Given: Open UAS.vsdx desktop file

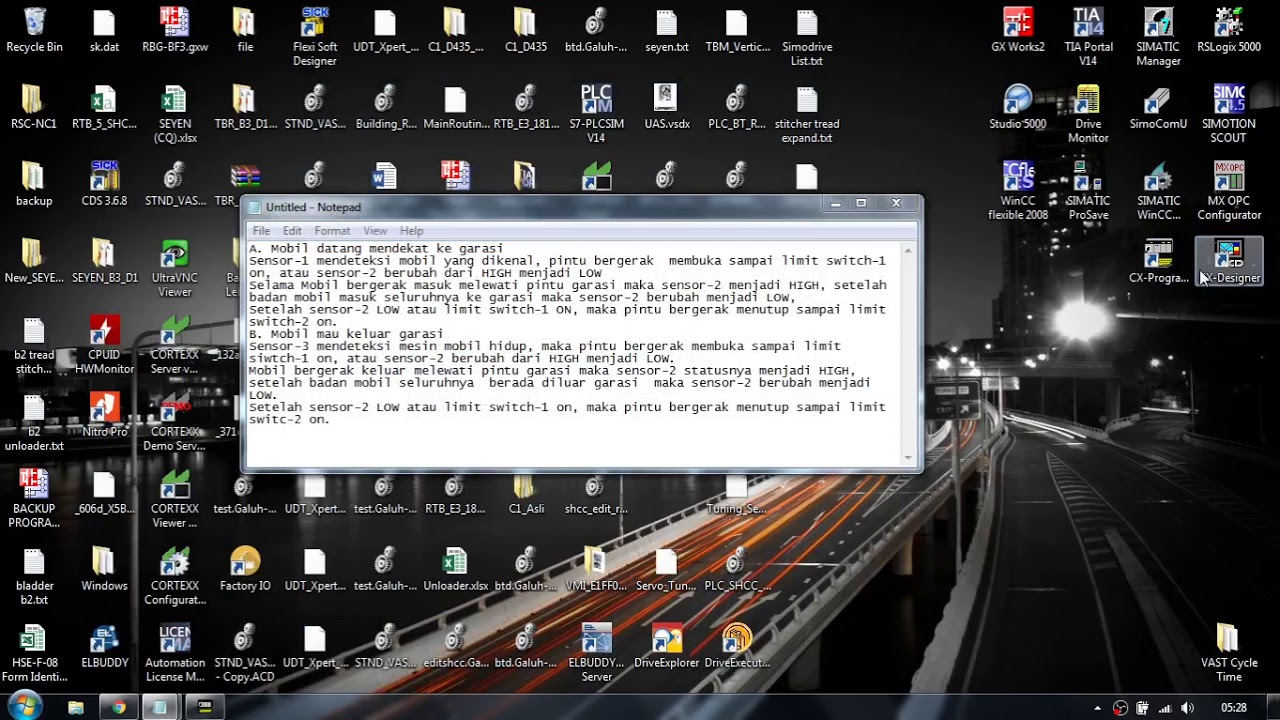Looking at the screenshot, I should (666, 107).
